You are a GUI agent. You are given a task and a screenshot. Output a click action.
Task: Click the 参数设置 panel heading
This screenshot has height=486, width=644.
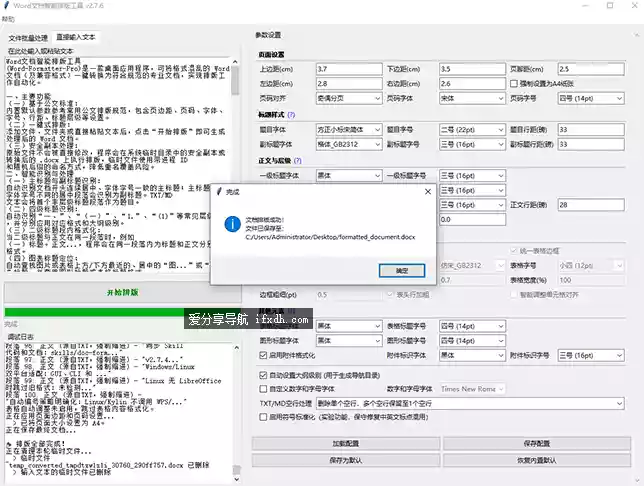click(x=268, y=35)
